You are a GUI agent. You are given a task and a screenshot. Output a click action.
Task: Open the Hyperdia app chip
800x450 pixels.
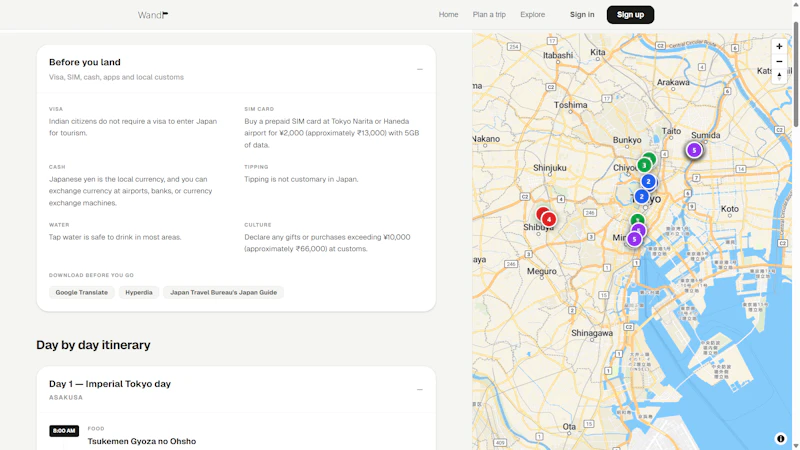(x=139, y=292)
